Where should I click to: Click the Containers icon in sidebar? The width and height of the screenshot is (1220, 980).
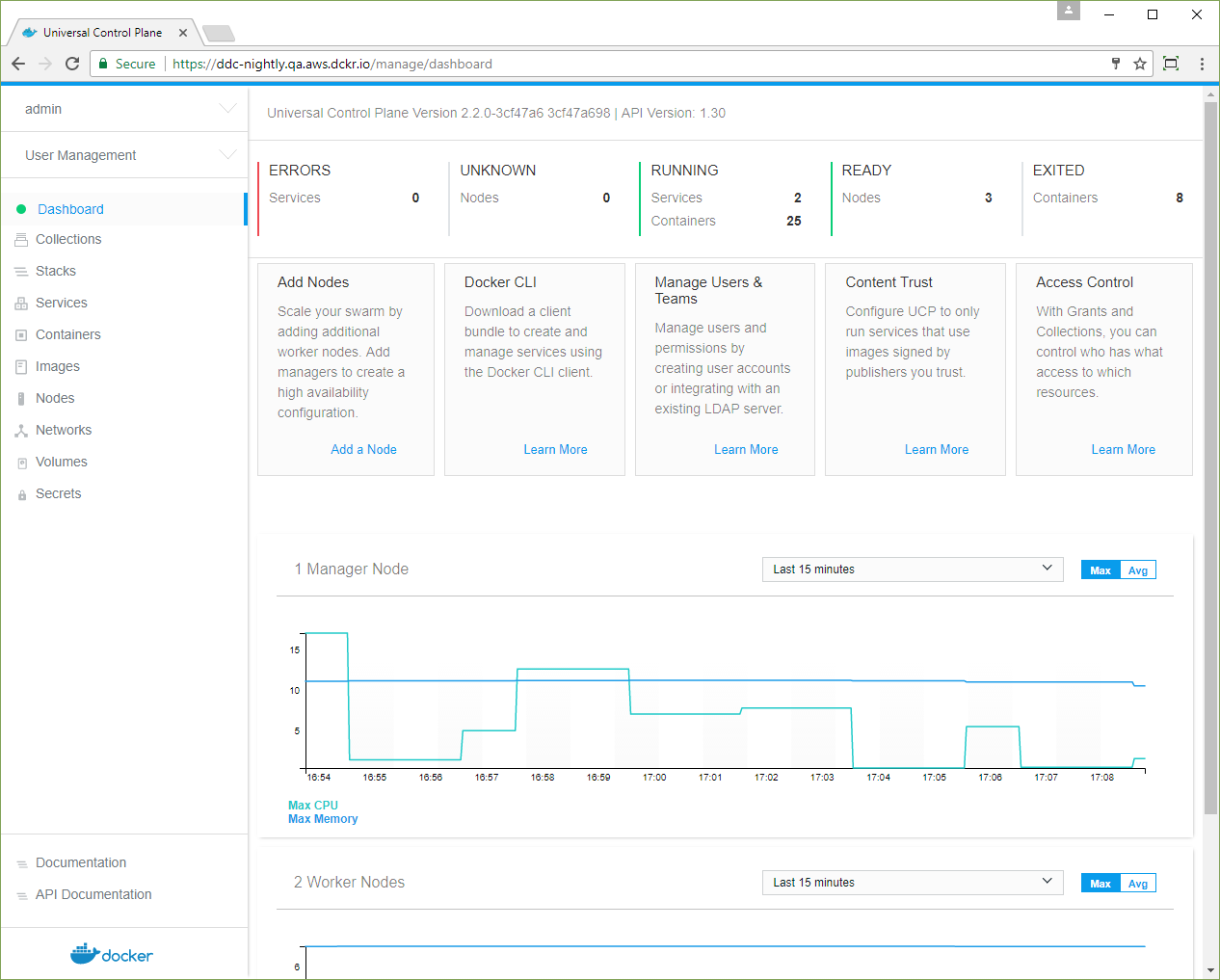click(21, 335)
